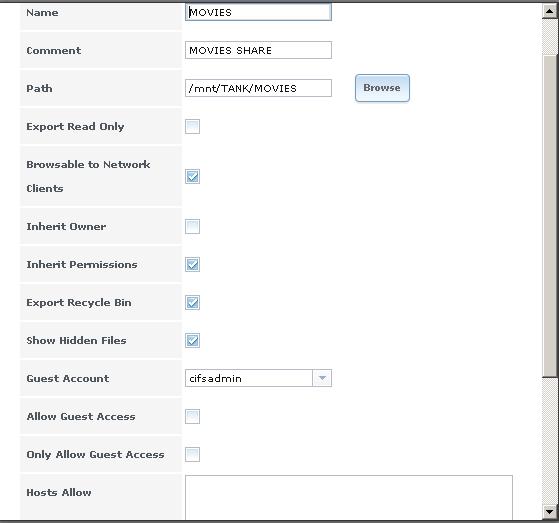Image resolution: width=559 pixels, height=523 pixels.
Task: Click the Guest Account cifsadmin combo box
Action: [x=258, y=378]
